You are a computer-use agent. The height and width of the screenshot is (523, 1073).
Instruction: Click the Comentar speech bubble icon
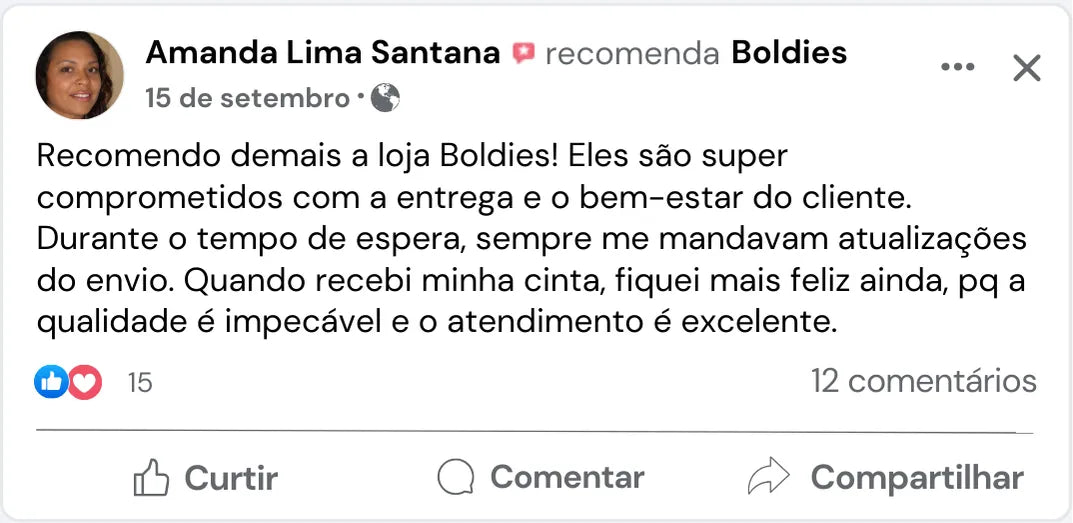(x=456, y=477)
